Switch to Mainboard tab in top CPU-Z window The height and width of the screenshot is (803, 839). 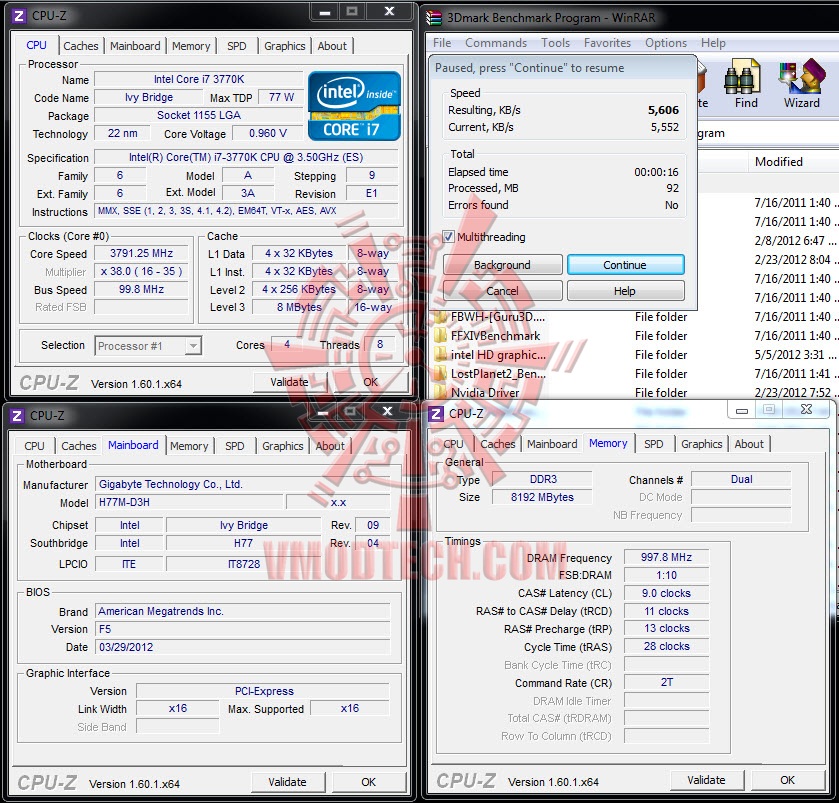click(135, 46)
